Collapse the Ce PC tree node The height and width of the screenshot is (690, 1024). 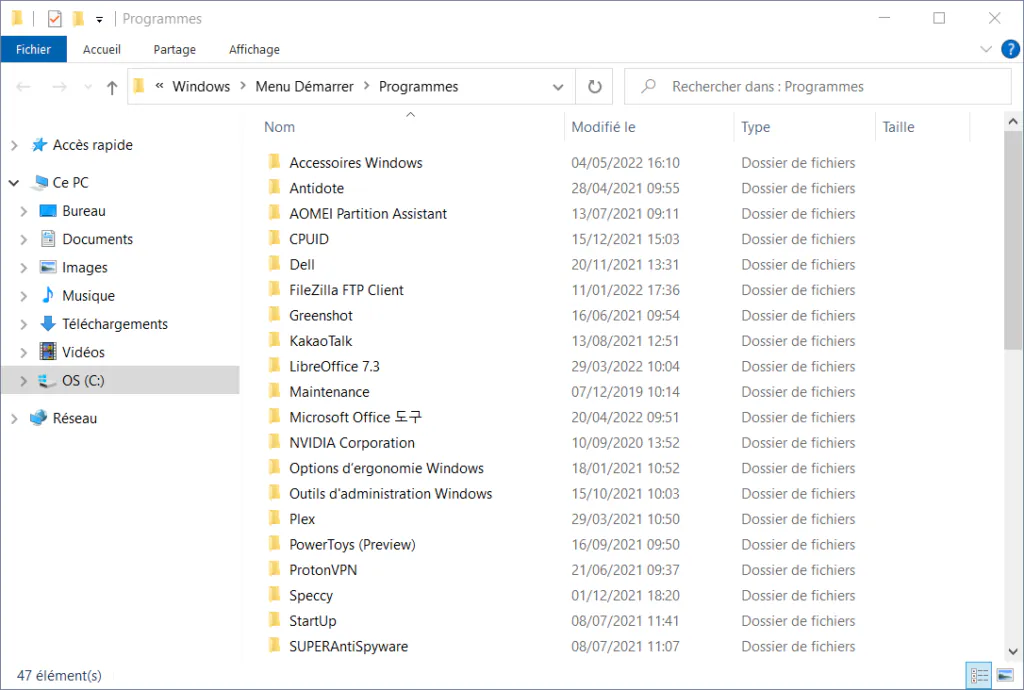tap(14, 183)
